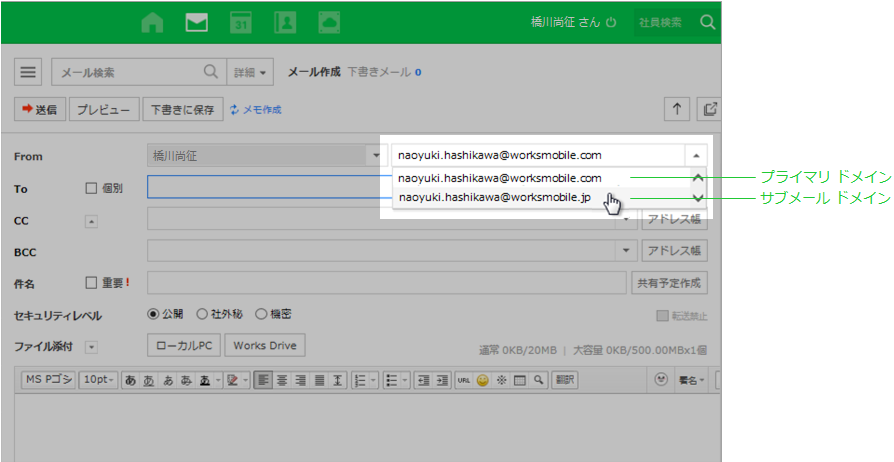Click the 翻訳 translate button
Screen dimensions: 894x462
coord(565,380)
